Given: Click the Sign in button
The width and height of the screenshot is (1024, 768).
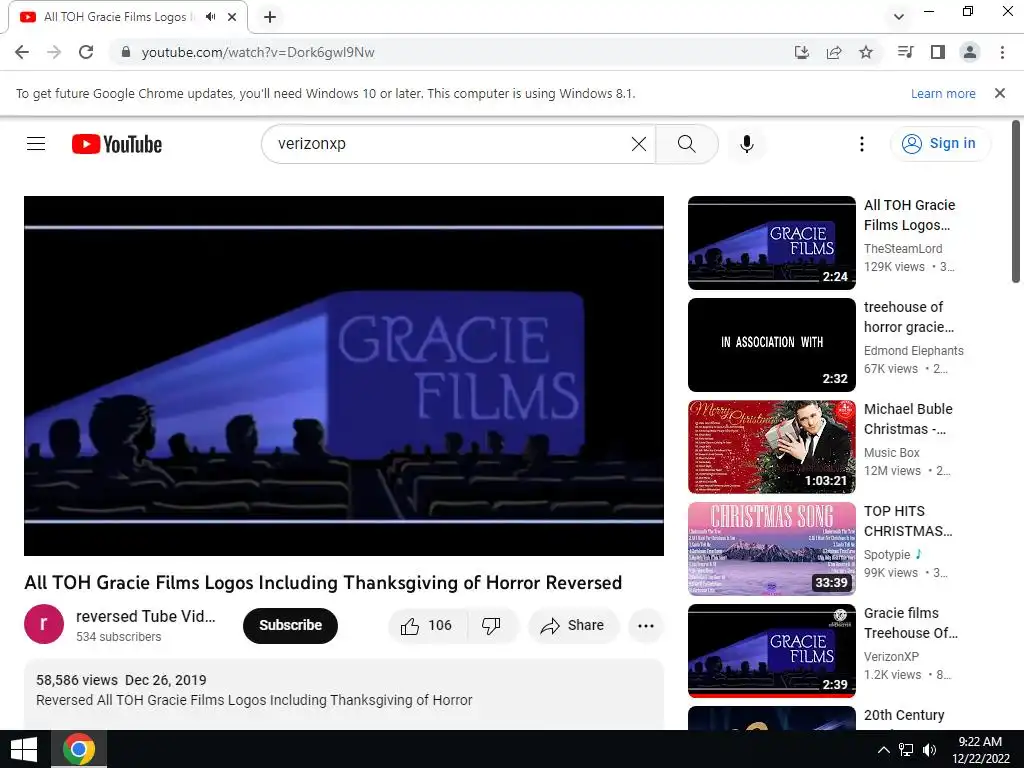Looking at the screenshot, I should 940,144.
